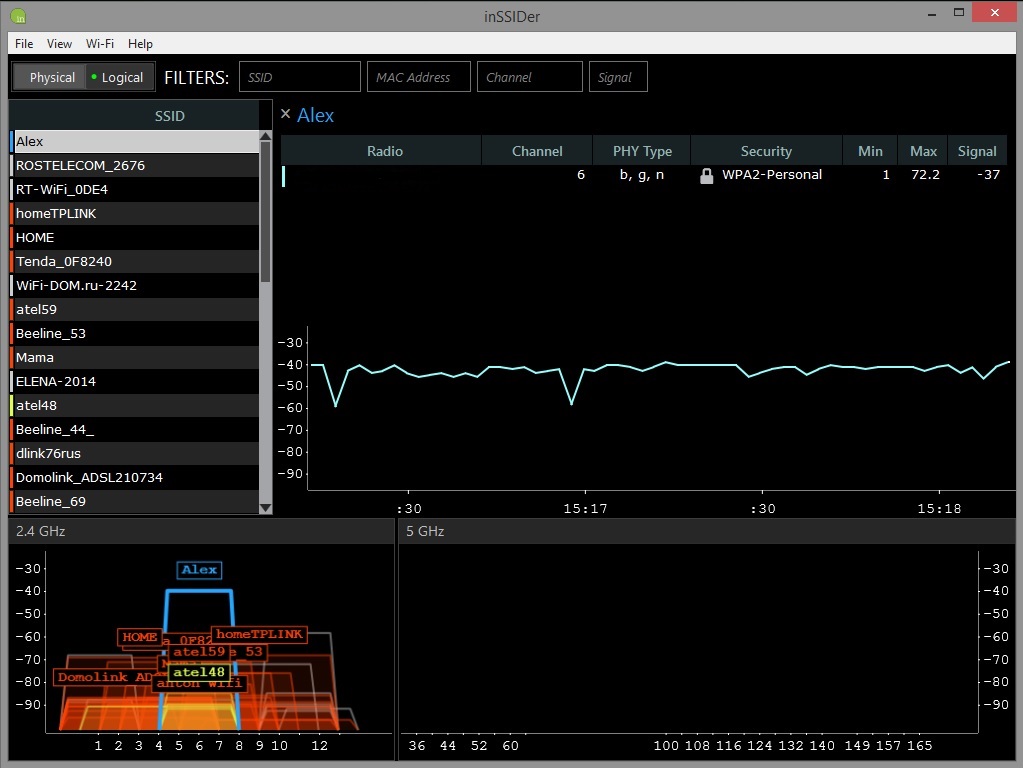Click the MAC Address filter field
Image resolution: width=1023 pixels, height=768 pixels.
418,77
